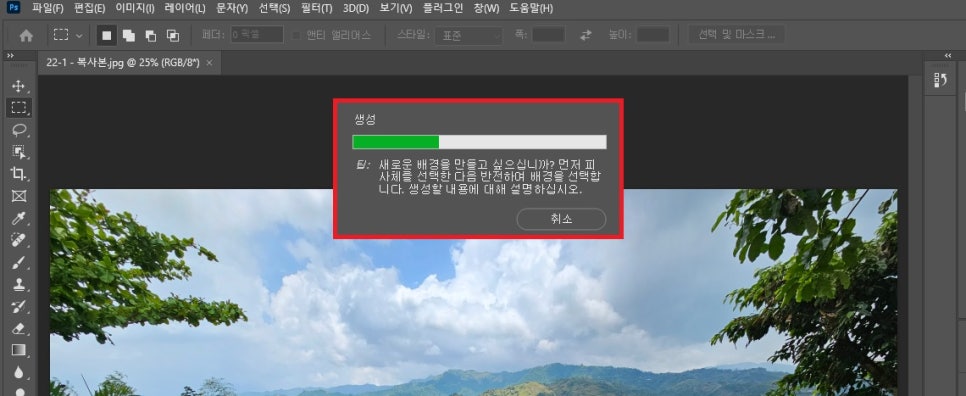Viewport: 966px width, 396px height.
Task: Expand the tools panel double arrows
Action: coord(10,55)
